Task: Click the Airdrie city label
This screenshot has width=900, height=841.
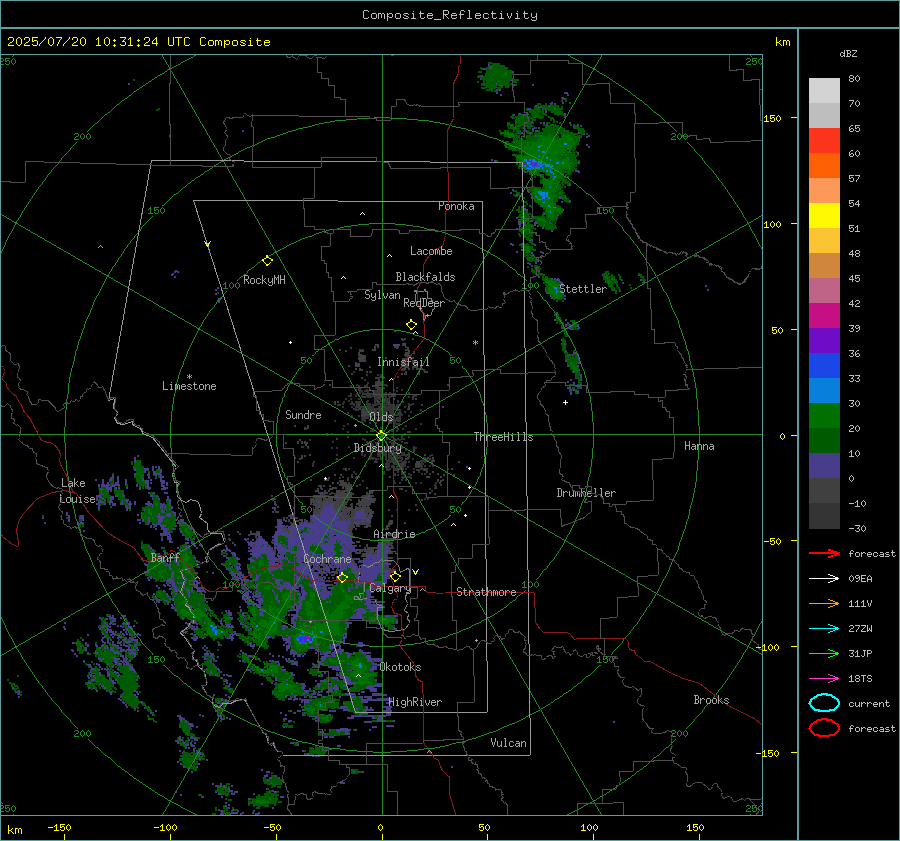Action: coord(394,534)
